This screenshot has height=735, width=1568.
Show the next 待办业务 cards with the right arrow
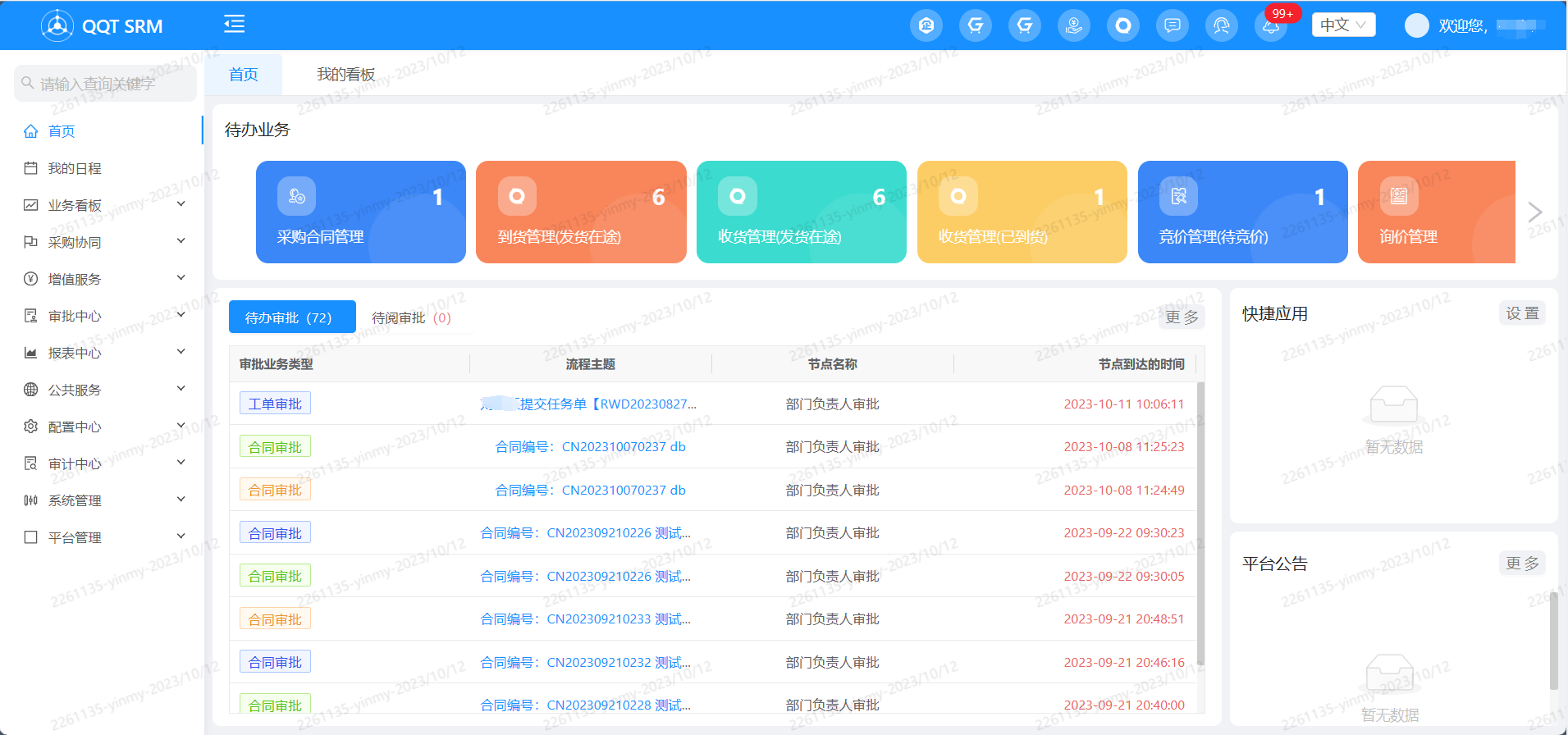pos(1535,212)
